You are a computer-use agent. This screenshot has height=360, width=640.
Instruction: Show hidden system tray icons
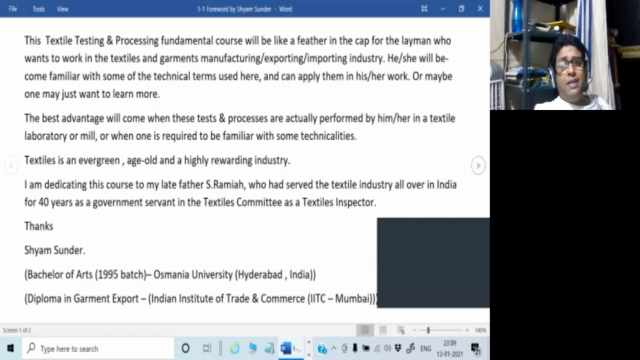point(334,349)
